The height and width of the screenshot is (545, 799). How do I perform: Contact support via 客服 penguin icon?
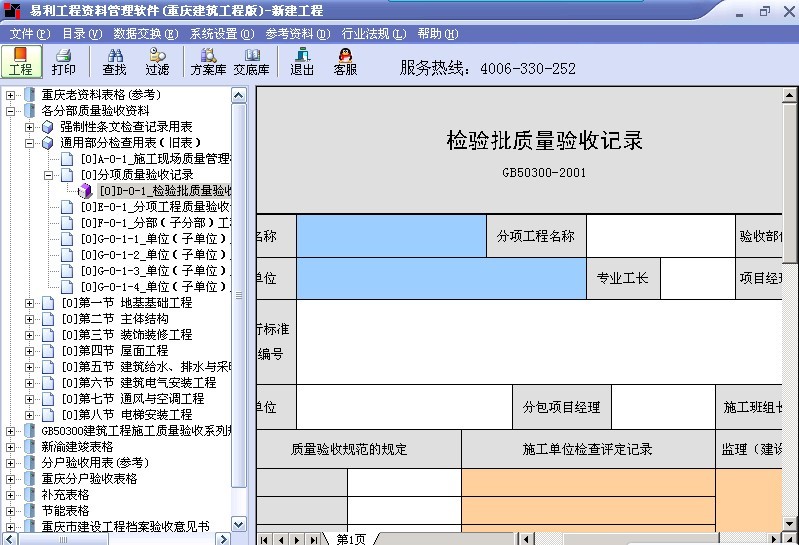pos(345,61)
